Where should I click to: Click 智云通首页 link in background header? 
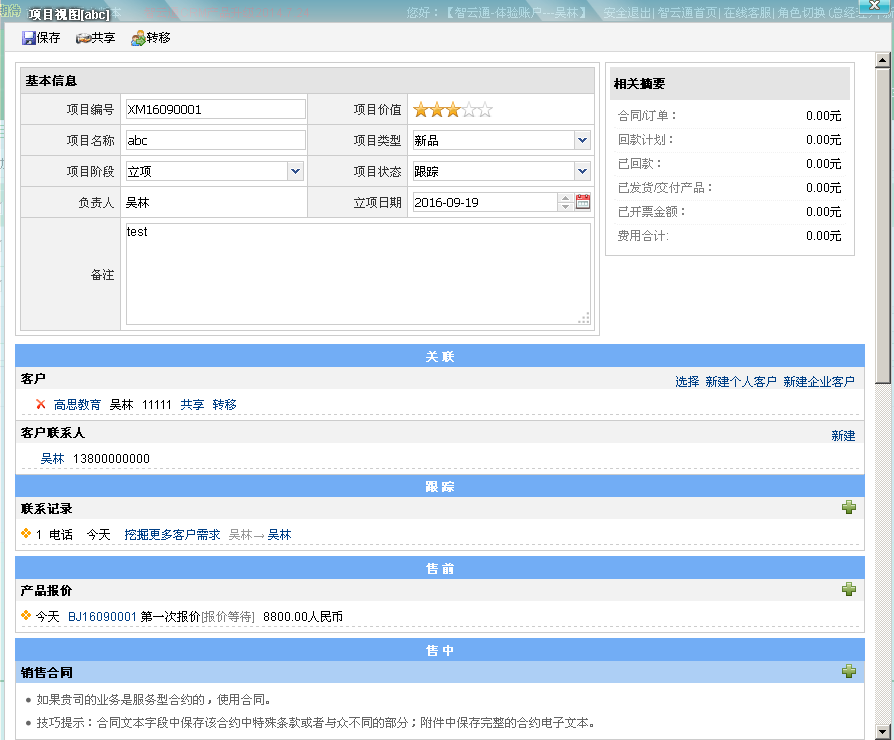coord(687,13)
